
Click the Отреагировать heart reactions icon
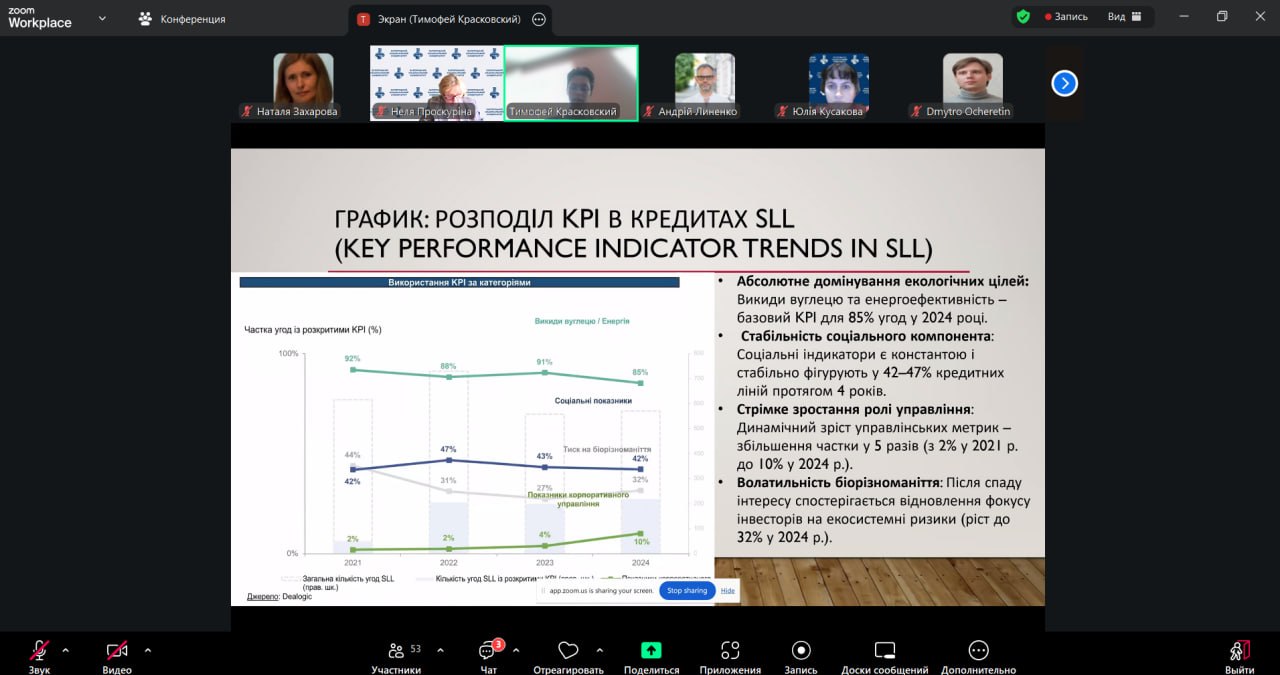pos(568,651)
